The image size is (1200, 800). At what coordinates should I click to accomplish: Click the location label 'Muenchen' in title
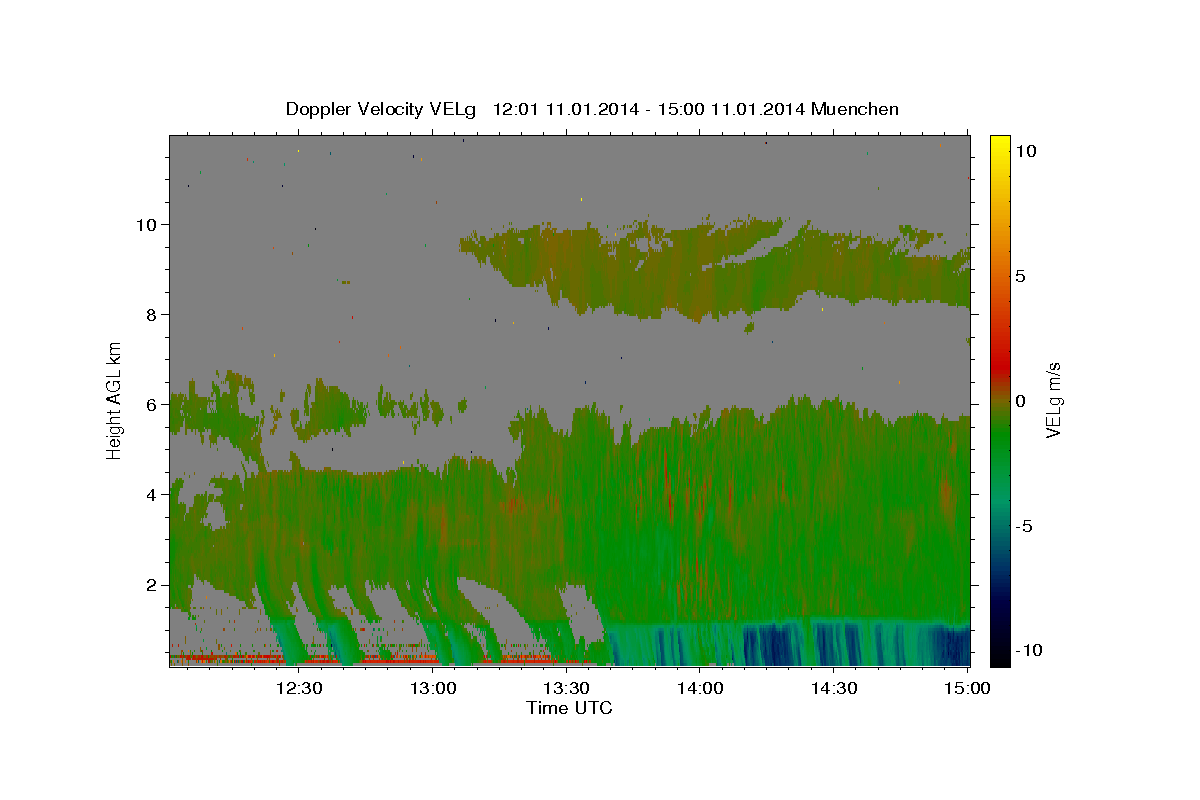click(856, 109)
